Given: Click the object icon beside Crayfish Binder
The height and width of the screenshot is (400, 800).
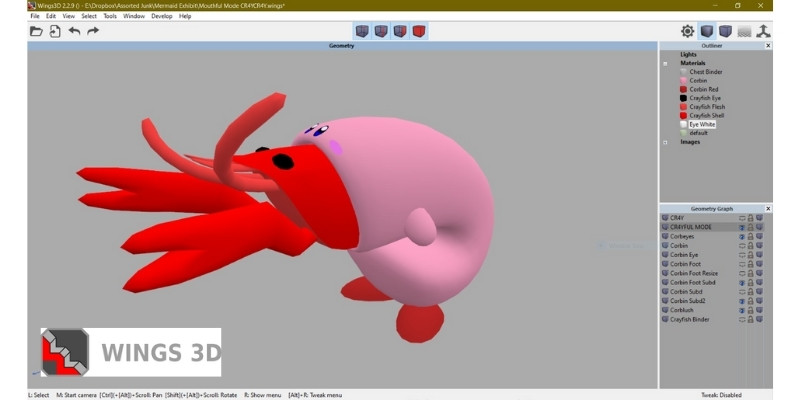Looking at the screenshot, I should 665,319.
